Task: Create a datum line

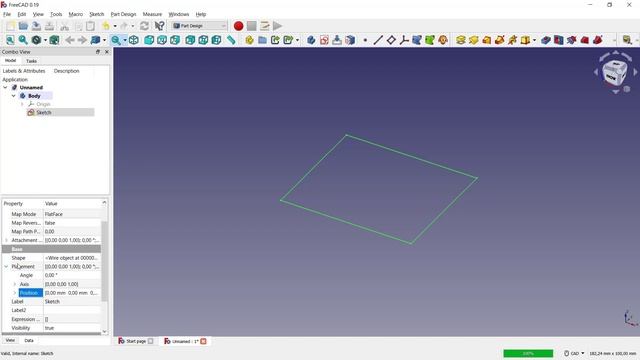Action: point(378,40)
